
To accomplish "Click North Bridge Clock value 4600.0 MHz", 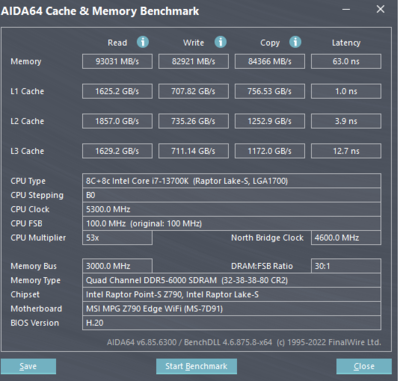I will (x=346, y=238).
